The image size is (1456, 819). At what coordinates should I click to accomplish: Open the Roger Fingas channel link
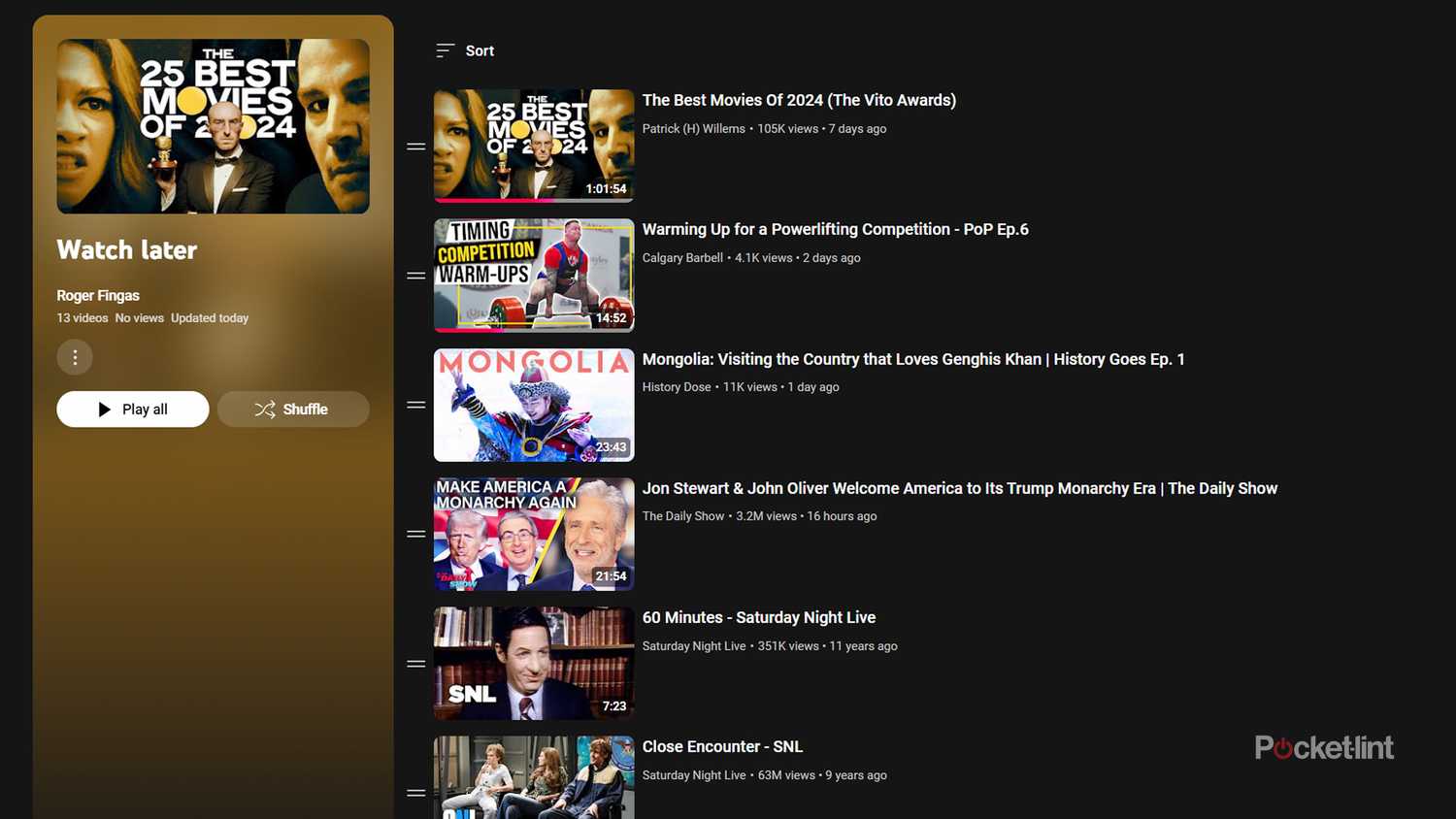tap(98, 295)
